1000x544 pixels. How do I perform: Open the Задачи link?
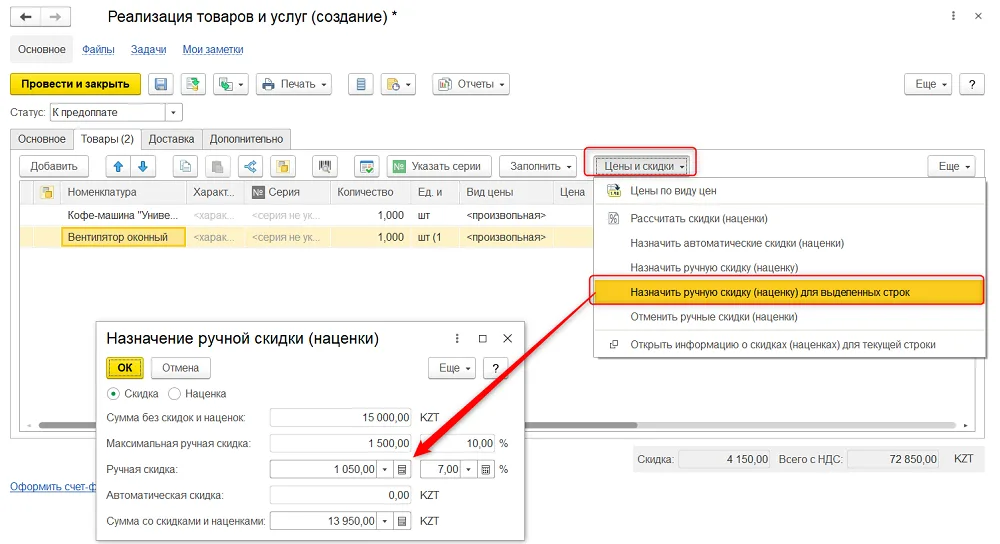149,49
